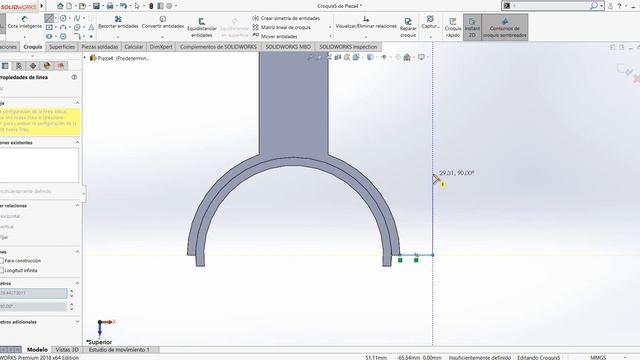Click the Rebuild traffic-light icon

click(x=151, y=6)
